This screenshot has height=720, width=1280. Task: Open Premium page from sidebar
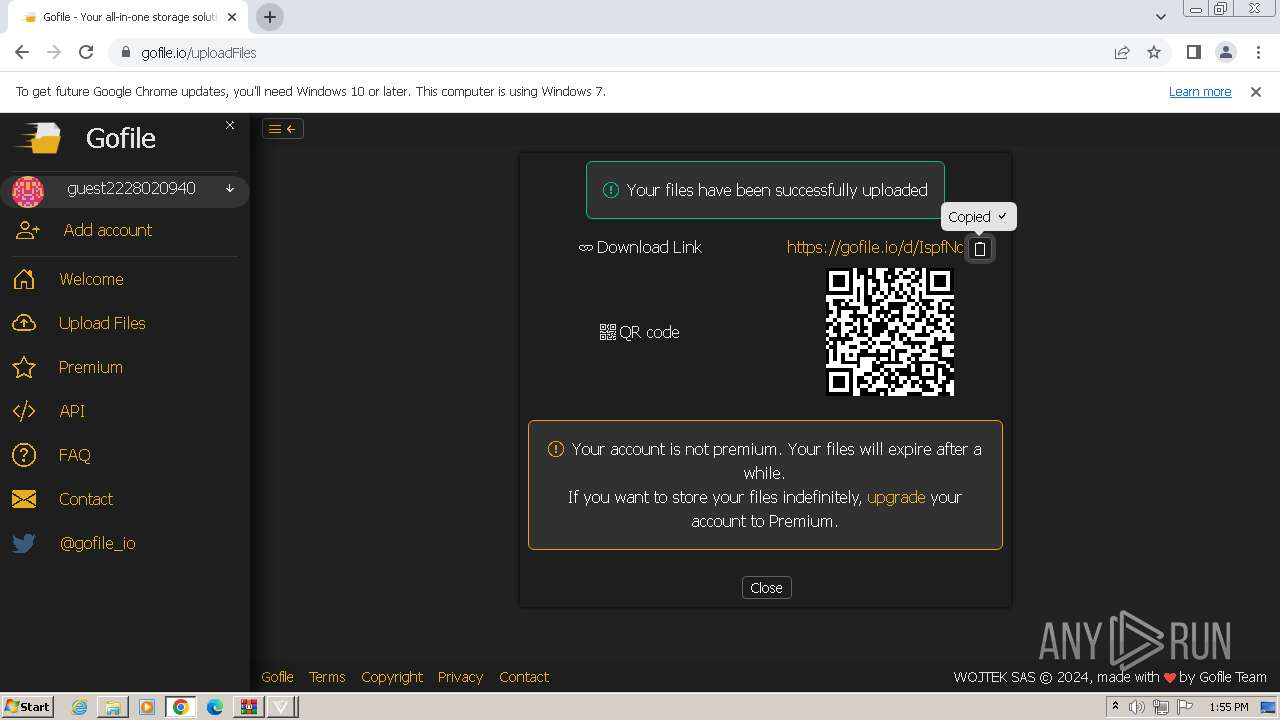pyautogui.click(x=90, y=367)
